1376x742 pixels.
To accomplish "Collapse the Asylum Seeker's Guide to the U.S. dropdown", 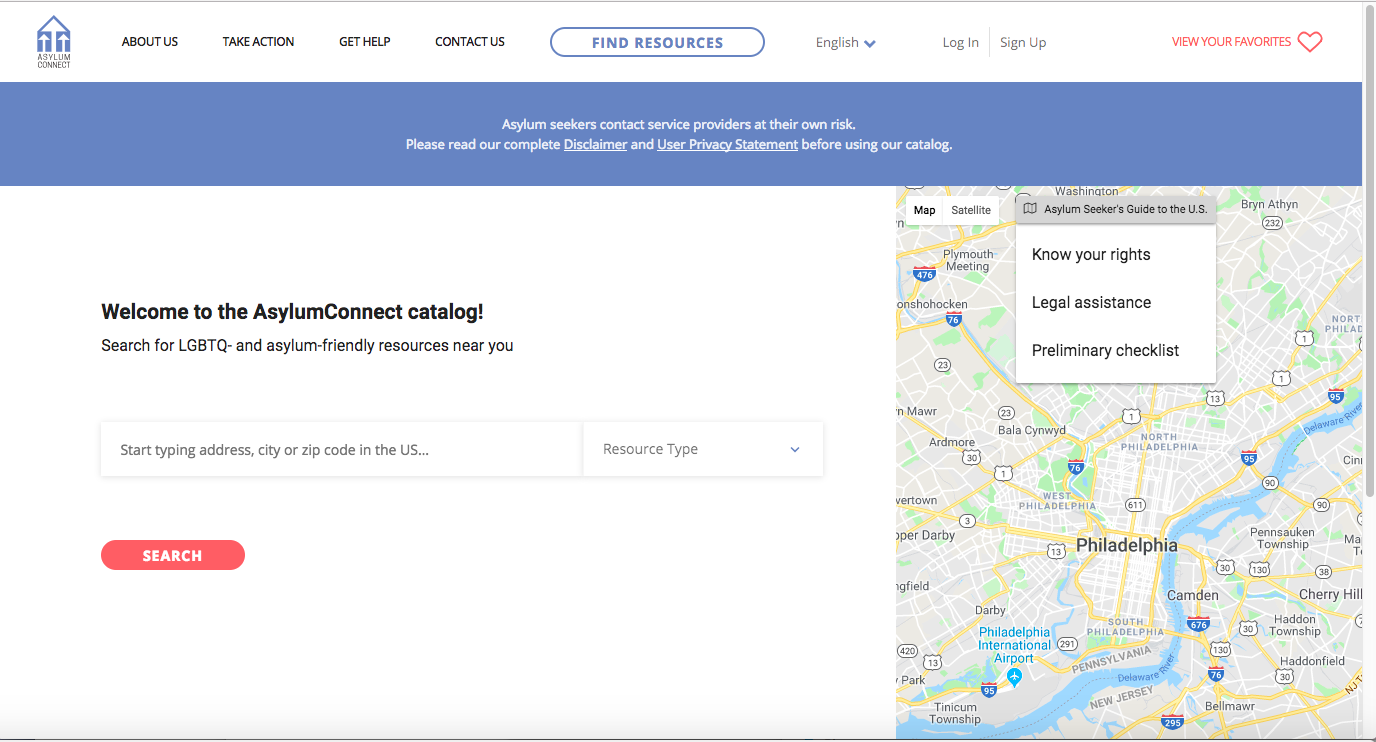I will tap(1116, 209).
